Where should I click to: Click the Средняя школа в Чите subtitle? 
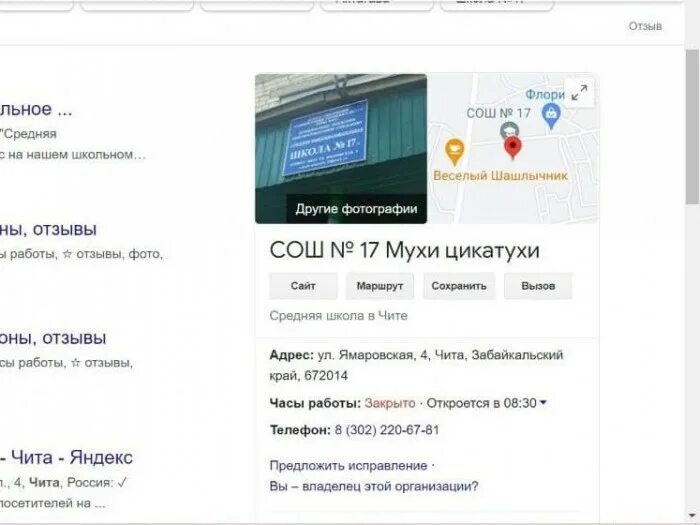click(338, 316)
